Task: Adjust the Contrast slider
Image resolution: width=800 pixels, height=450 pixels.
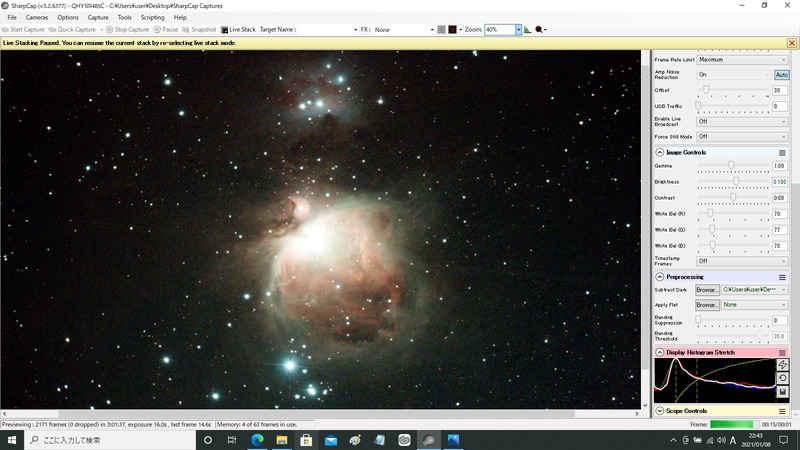Action: 733,197
